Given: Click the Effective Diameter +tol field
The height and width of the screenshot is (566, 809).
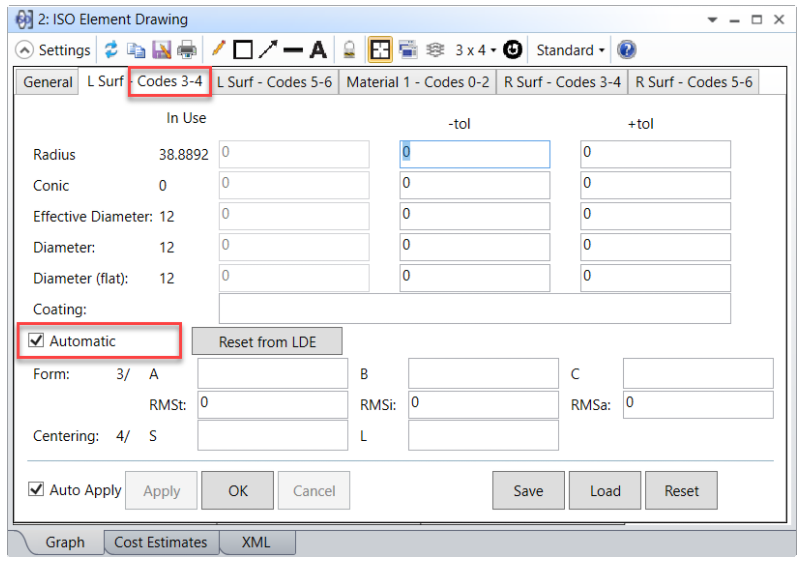Looking at the screenshot, I should click(655, 216).
